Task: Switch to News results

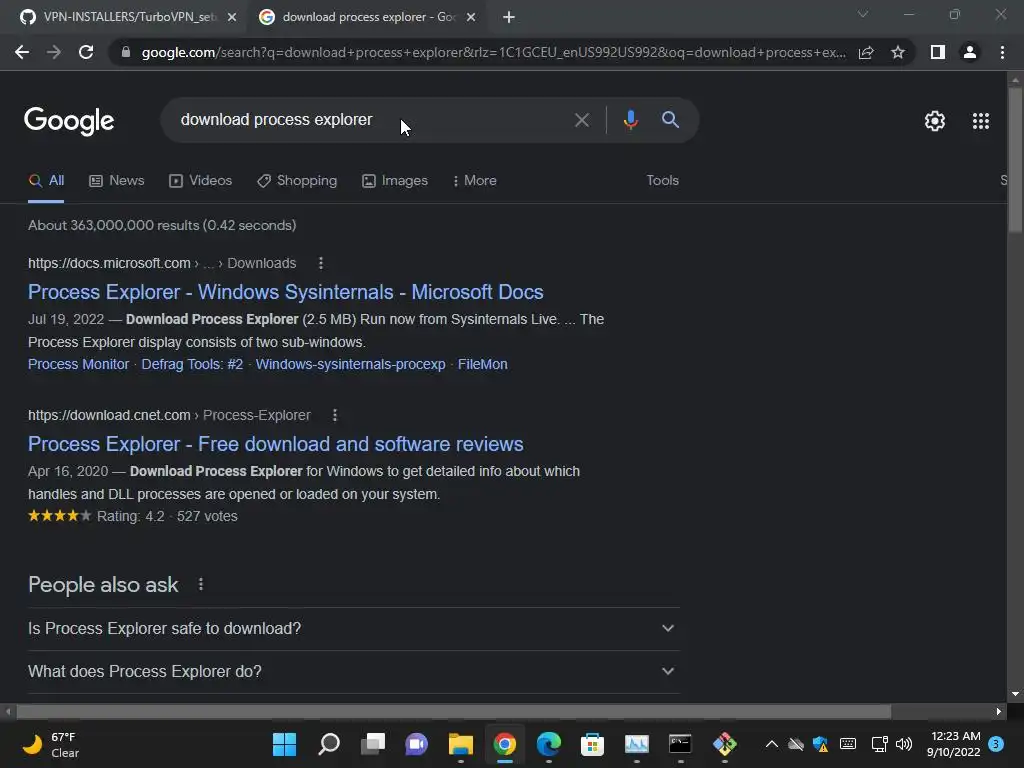Action: pos(117,181)
